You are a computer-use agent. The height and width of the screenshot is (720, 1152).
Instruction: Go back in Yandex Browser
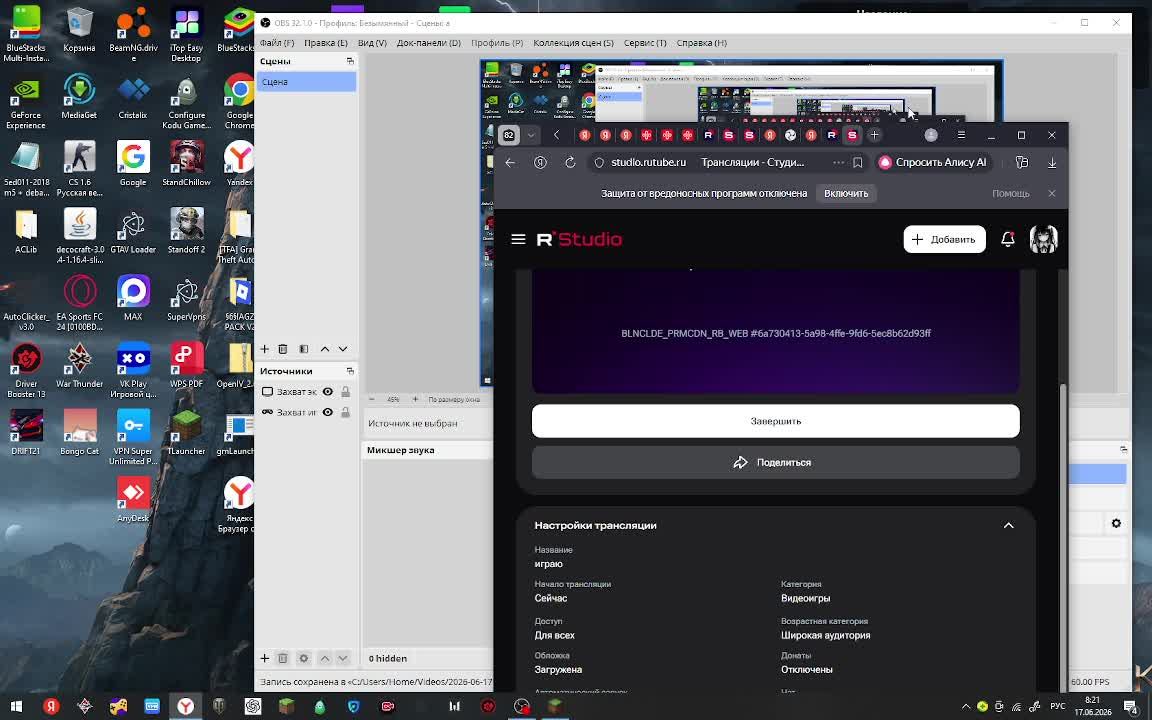[511, 162]
